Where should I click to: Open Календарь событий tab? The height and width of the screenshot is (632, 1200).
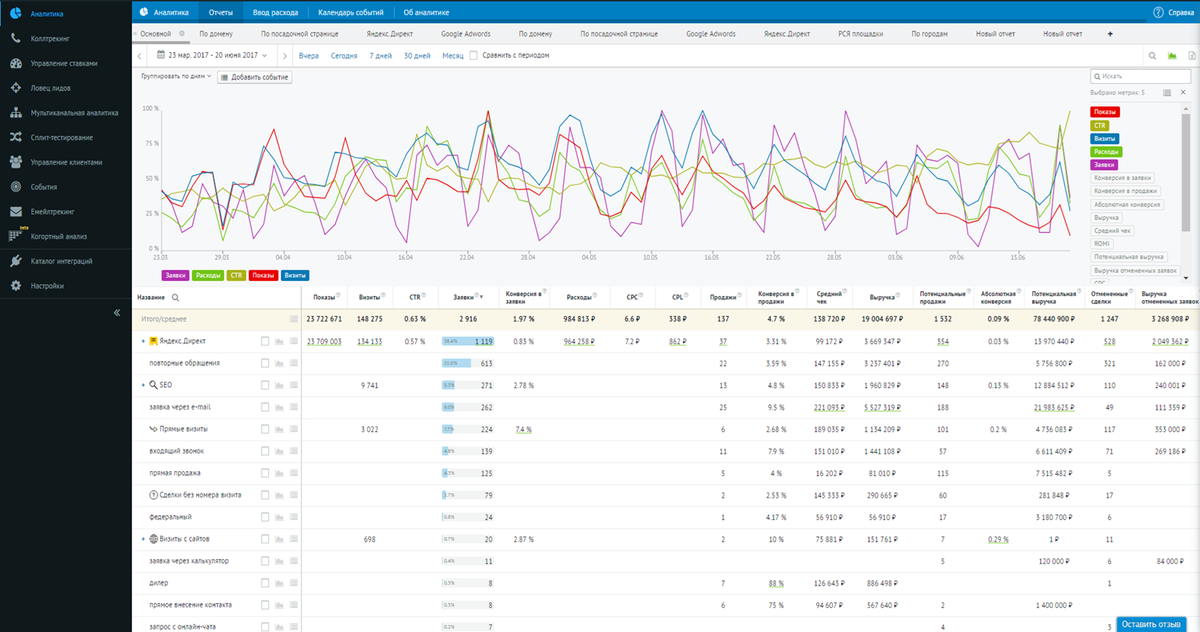(350, 13)
